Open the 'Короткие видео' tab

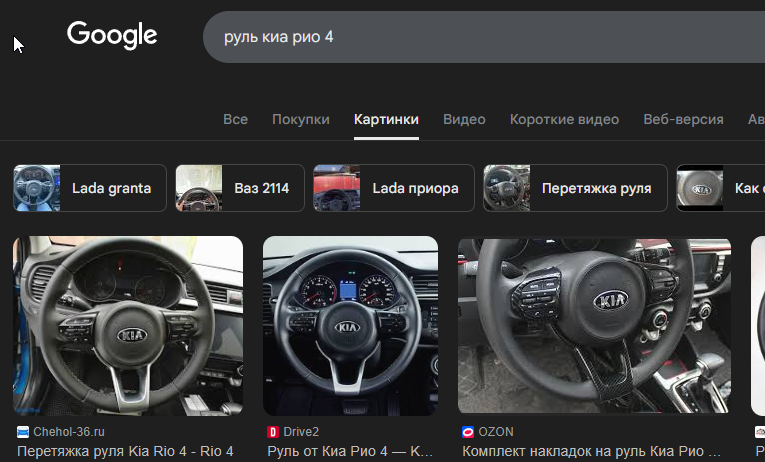point(564,120)
